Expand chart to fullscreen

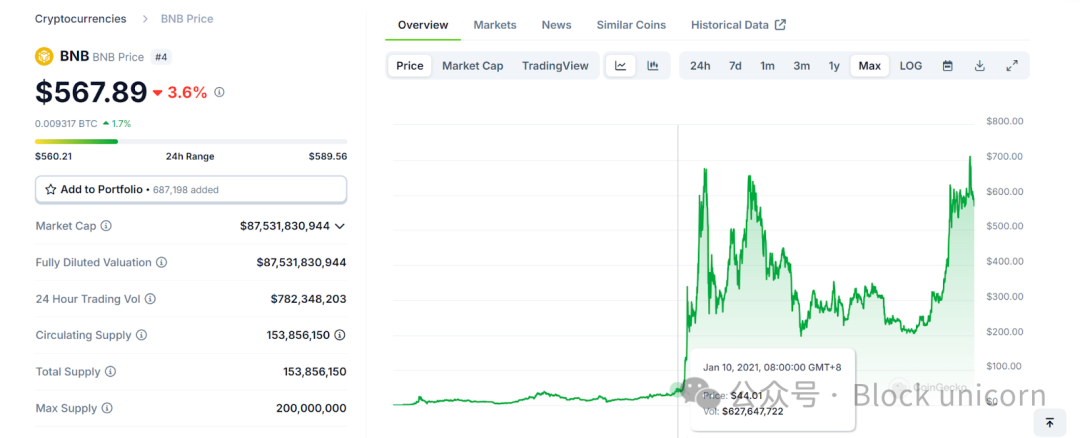pyautogui.click(x=1012, y=65)
